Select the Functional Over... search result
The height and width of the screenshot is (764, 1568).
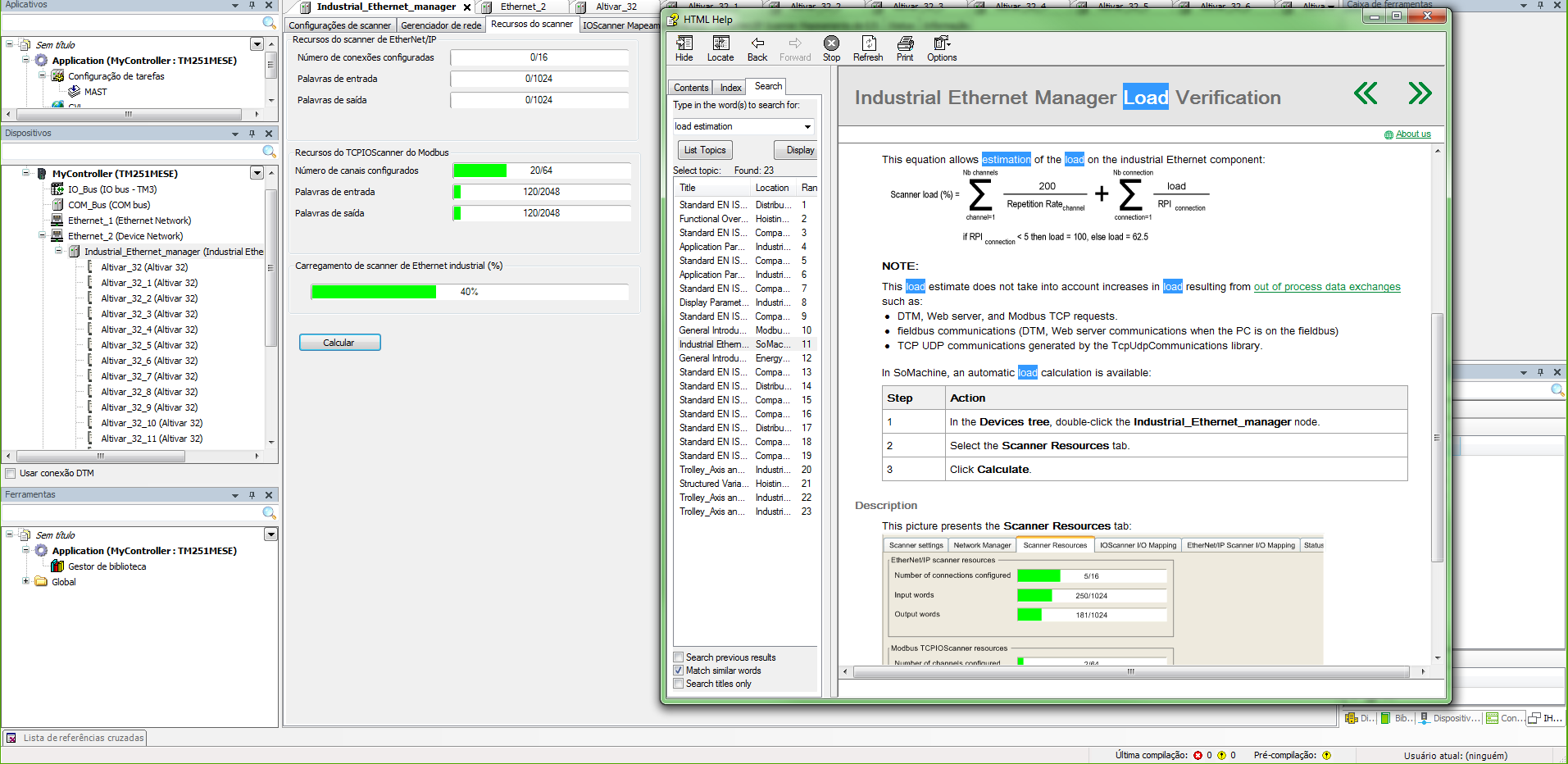click(713, 219)
